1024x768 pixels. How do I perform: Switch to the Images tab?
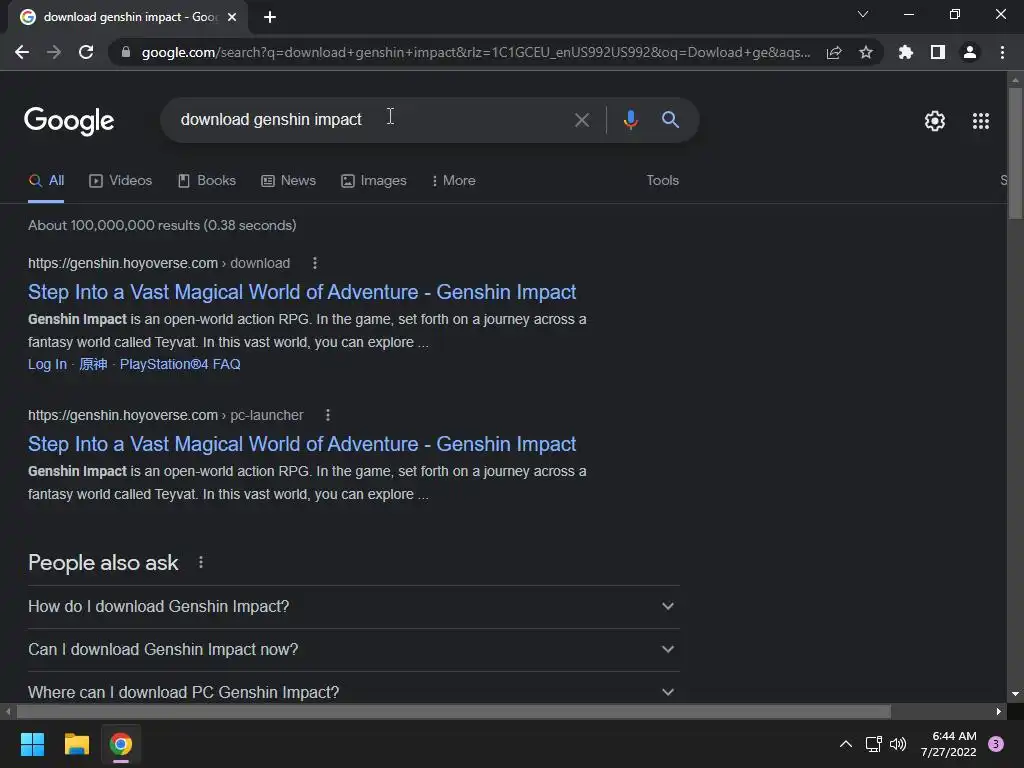tap(374, 181)
